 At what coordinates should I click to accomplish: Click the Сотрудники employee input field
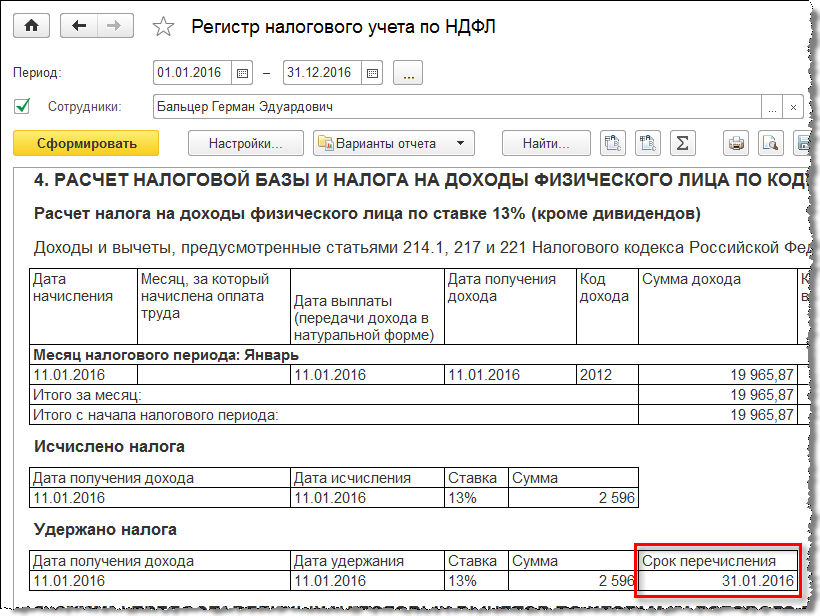(x=455, y=106)
